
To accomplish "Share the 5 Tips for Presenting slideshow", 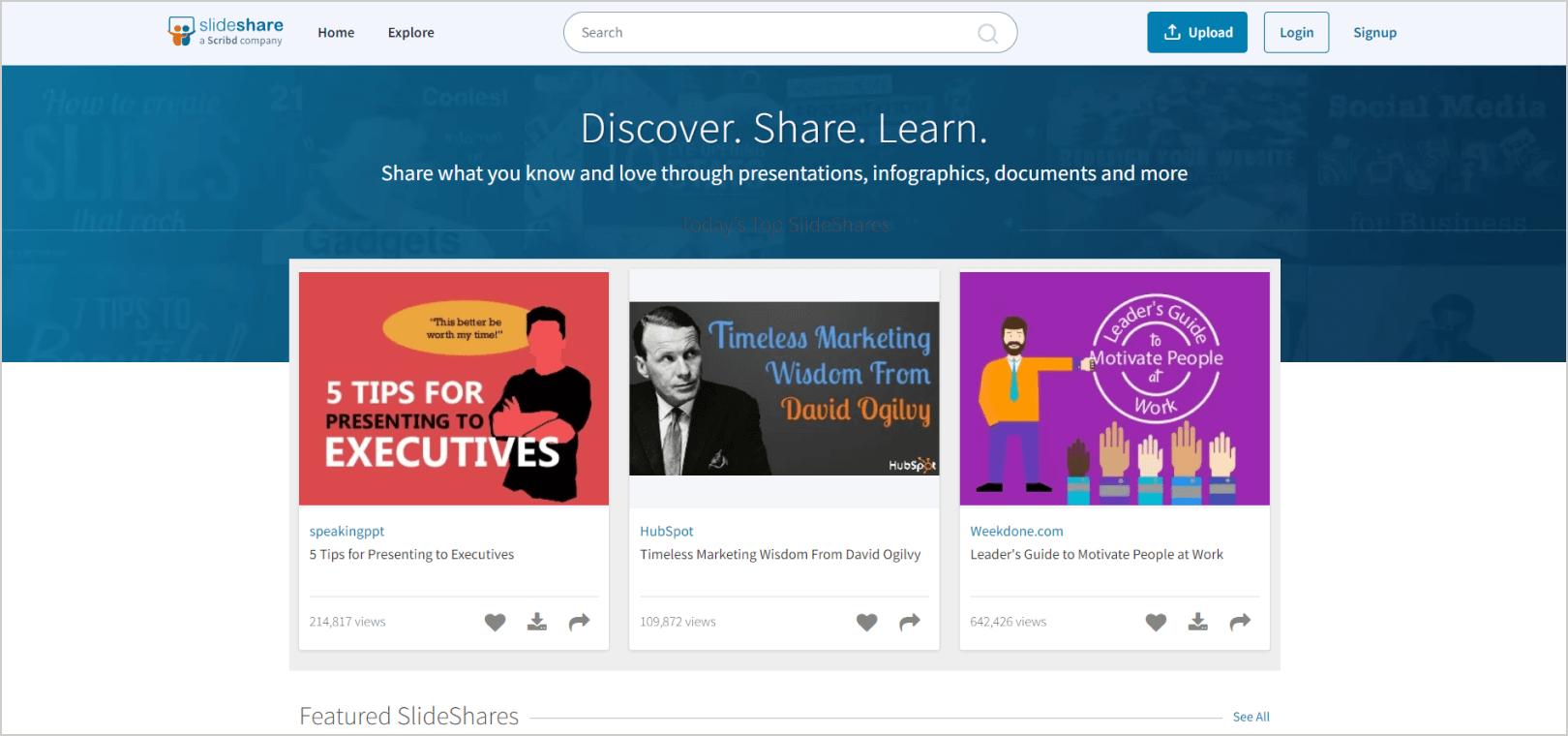I will (579, 622).
